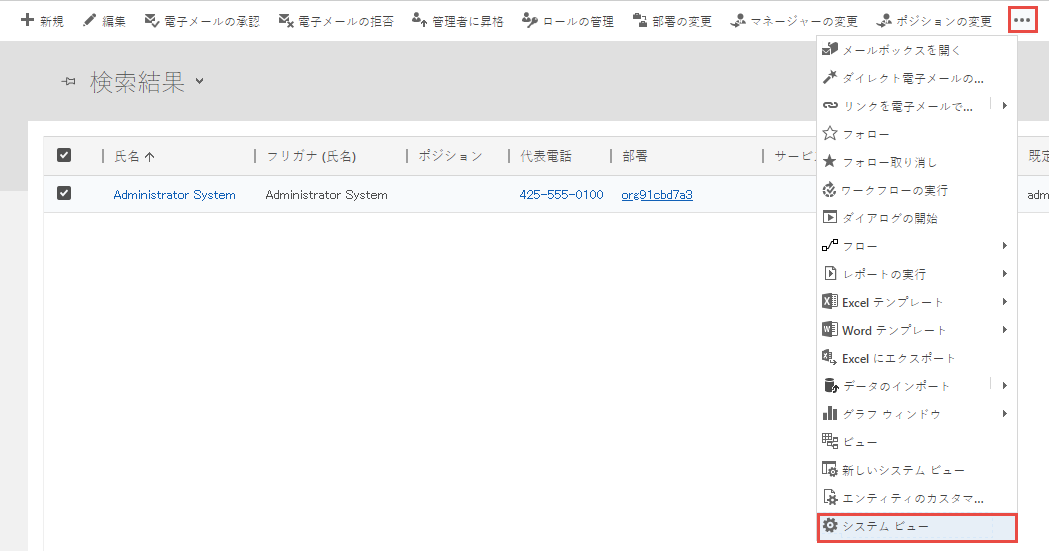Click the 電子メールの拒否 icon
Screen dimensions: 1049x551
286,21
